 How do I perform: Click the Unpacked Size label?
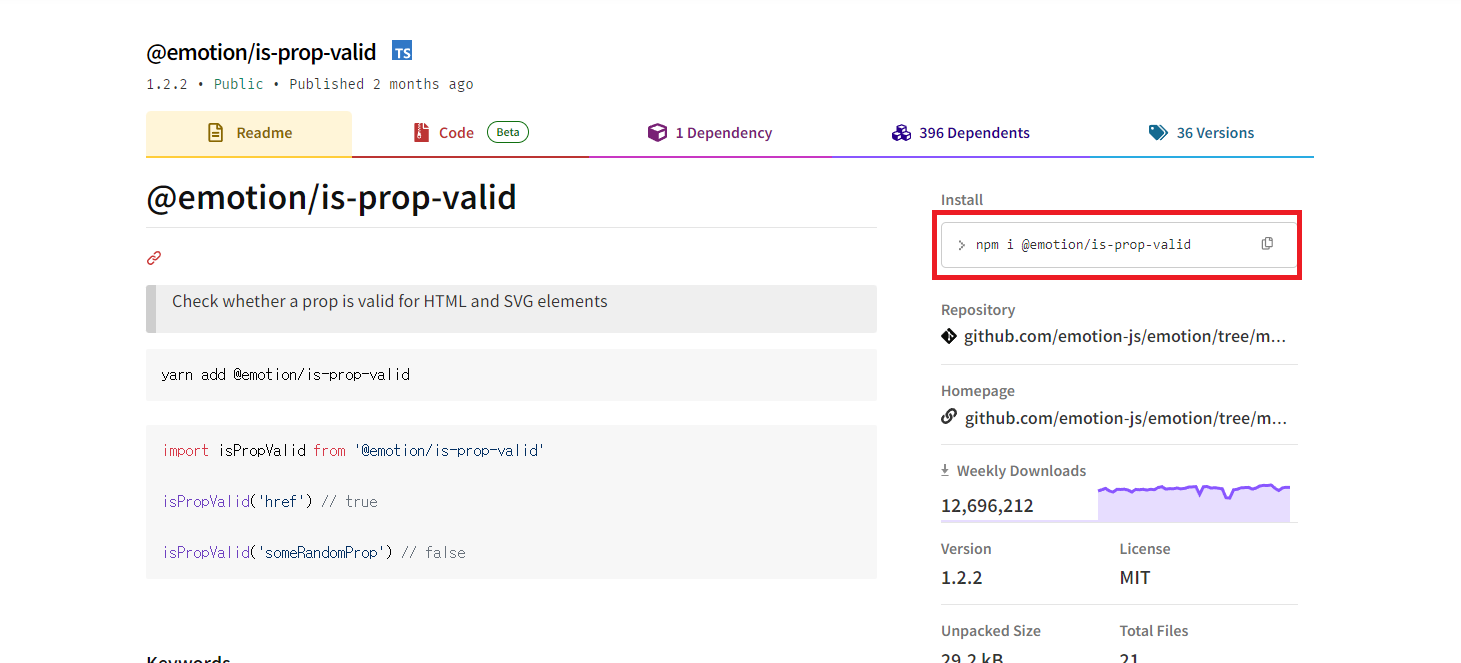coord(991,631)
